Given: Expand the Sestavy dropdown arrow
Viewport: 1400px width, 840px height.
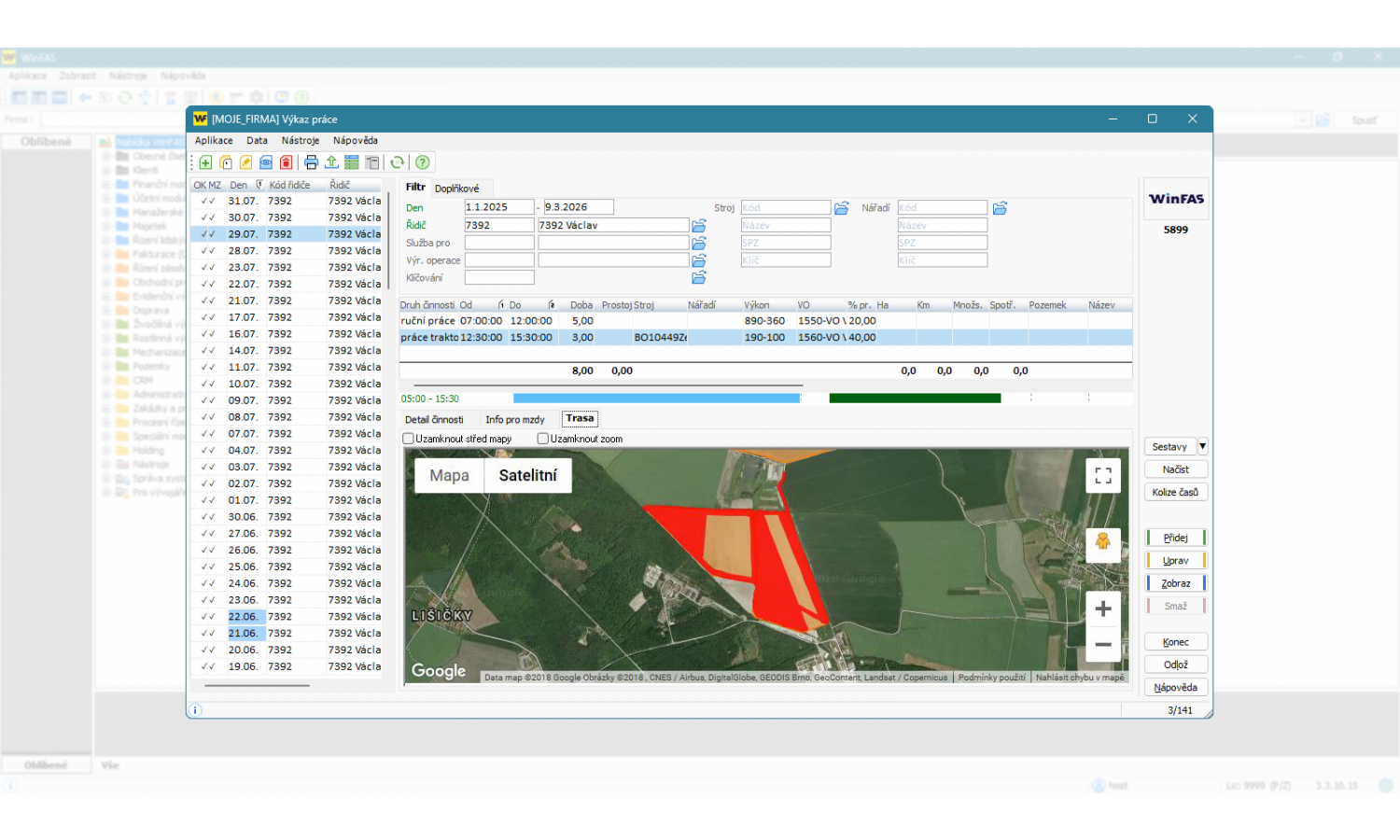Looking at the screenshot, I should click(1202, 446).
